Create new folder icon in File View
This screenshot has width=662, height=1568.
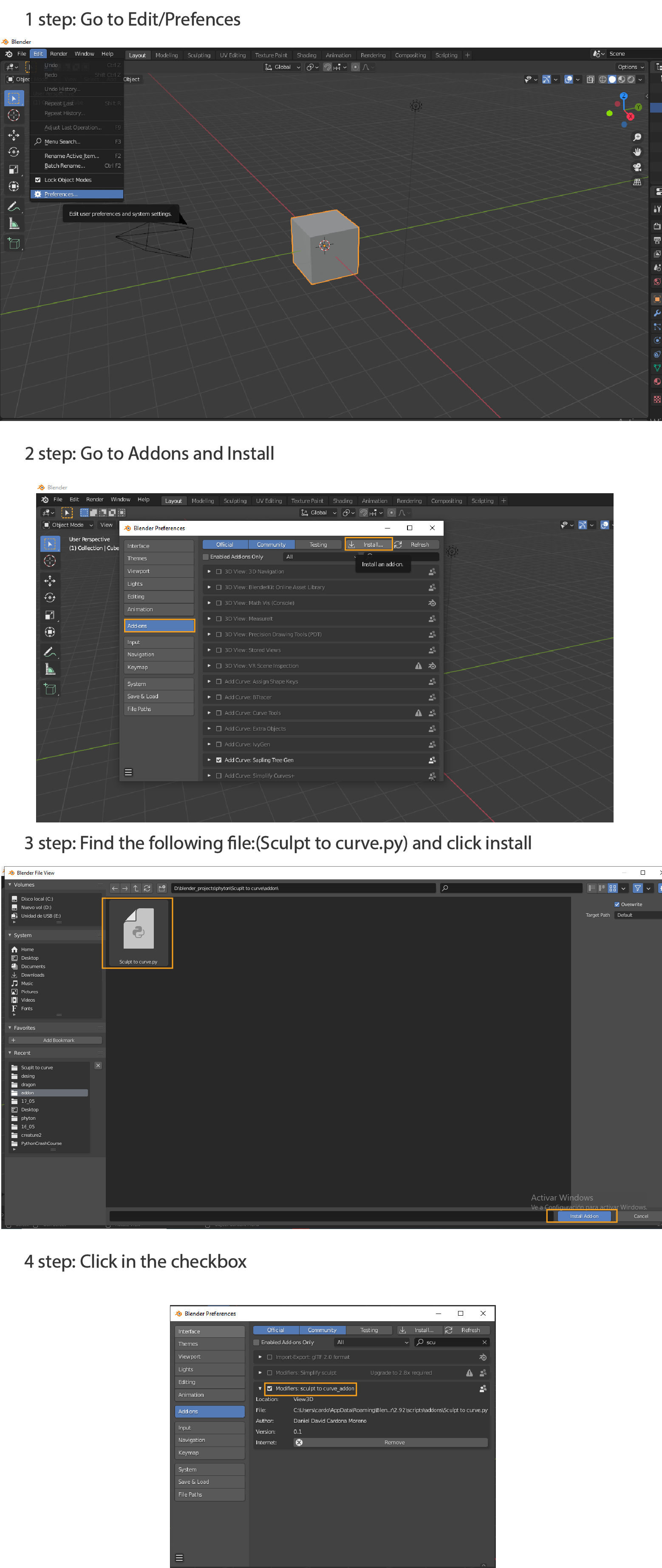pyautogui.click(x=162, y=888)
